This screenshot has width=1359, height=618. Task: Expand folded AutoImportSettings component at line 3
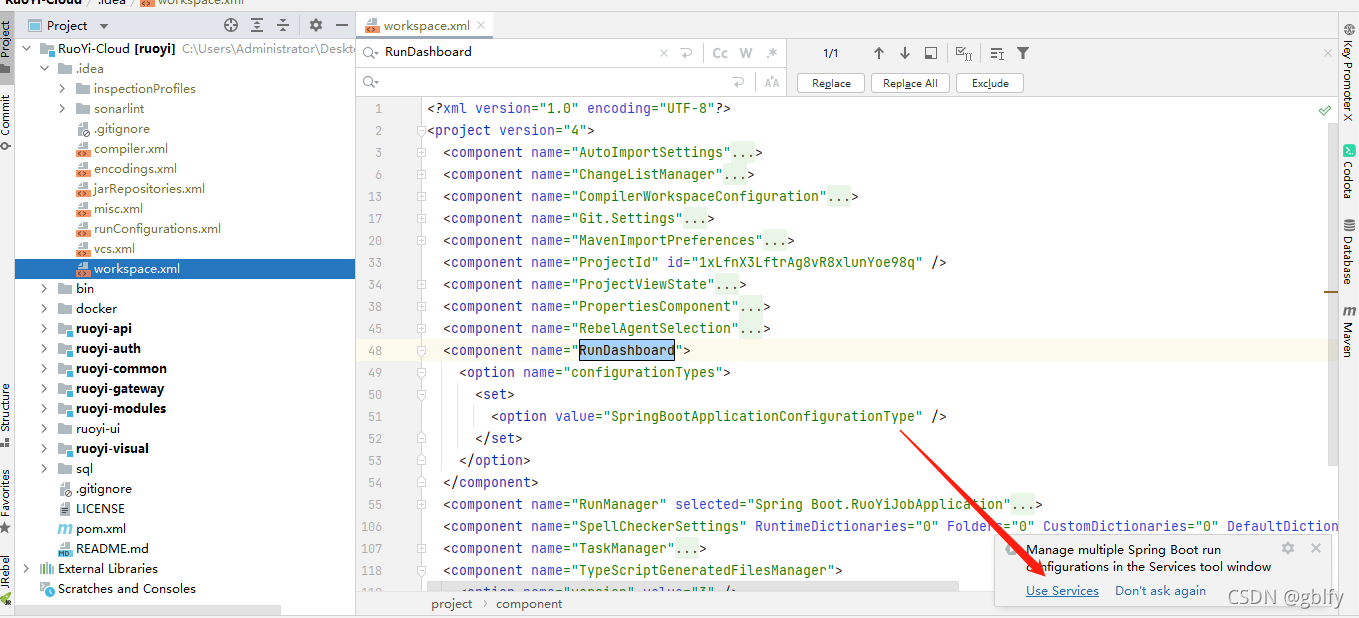click(422, 153)
